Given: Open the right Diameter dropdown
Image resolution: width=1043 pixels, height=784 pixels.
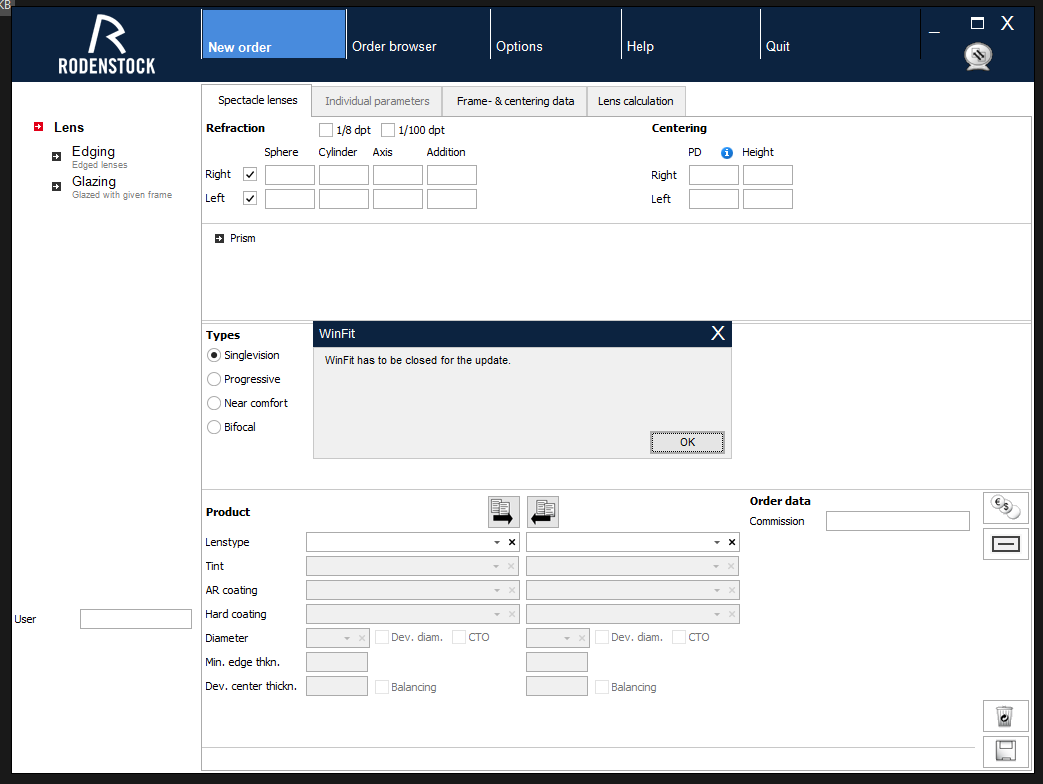Looking at the screenshot, I should tap(567, 638).
